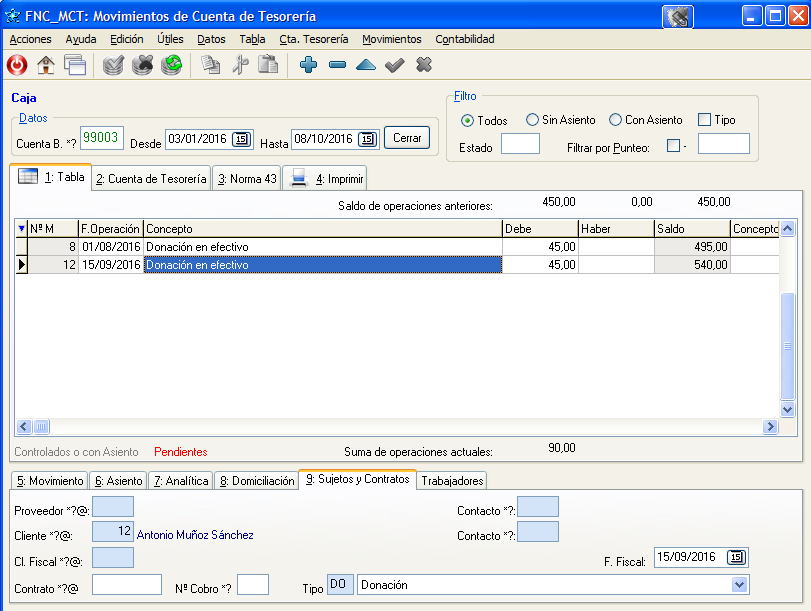Click the printer icon on Imprimir tab
This screenshot has width=811, height=611.
pos(298,178)
